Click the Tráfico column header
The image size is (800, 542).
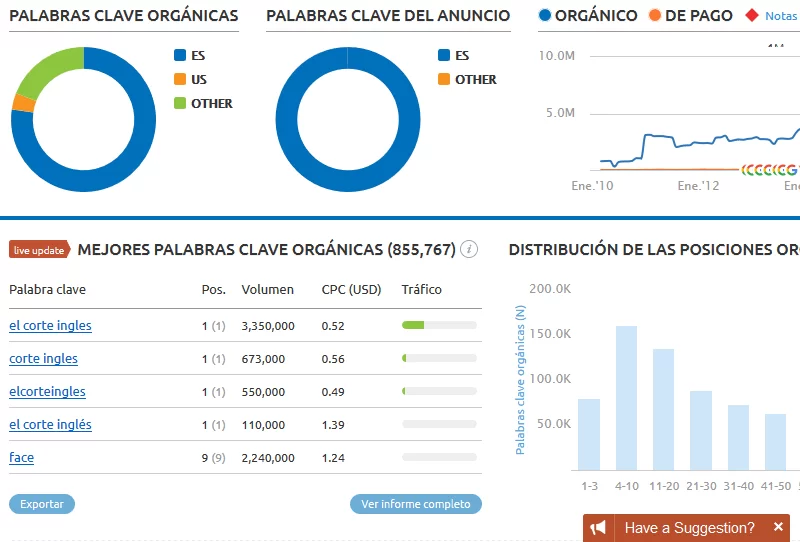pyautogui.click(x=421, y=289)
